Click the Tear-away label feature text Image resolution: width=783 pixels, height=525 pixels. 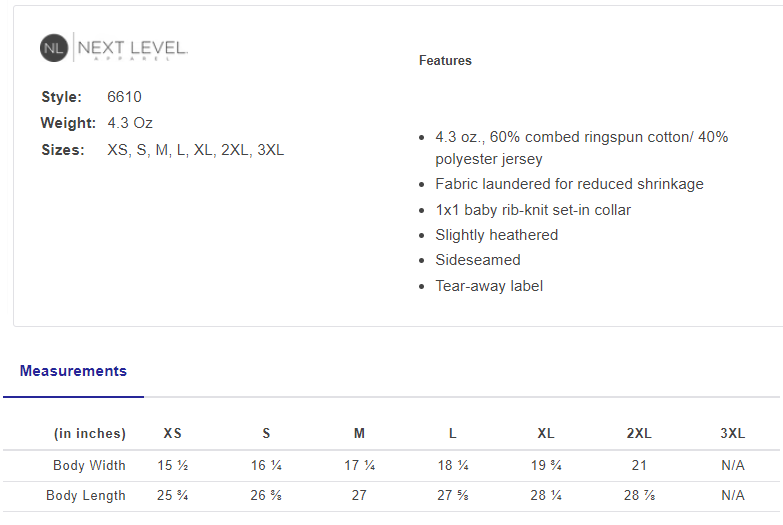pyautogui.click(x=489, y=286)
